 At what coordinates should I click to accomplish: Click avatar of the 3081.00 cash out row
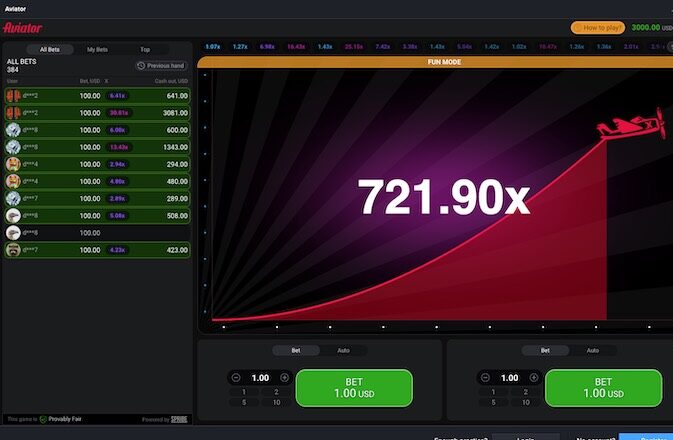pyautogui.click(x=13, y=113)
